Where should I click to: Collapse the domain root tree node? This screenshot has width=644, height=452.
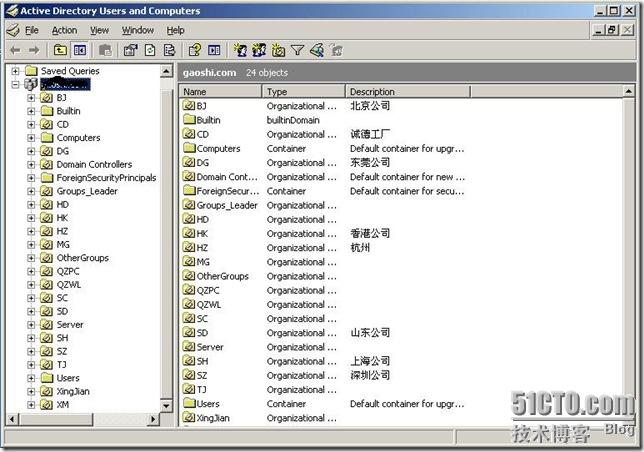16,85
